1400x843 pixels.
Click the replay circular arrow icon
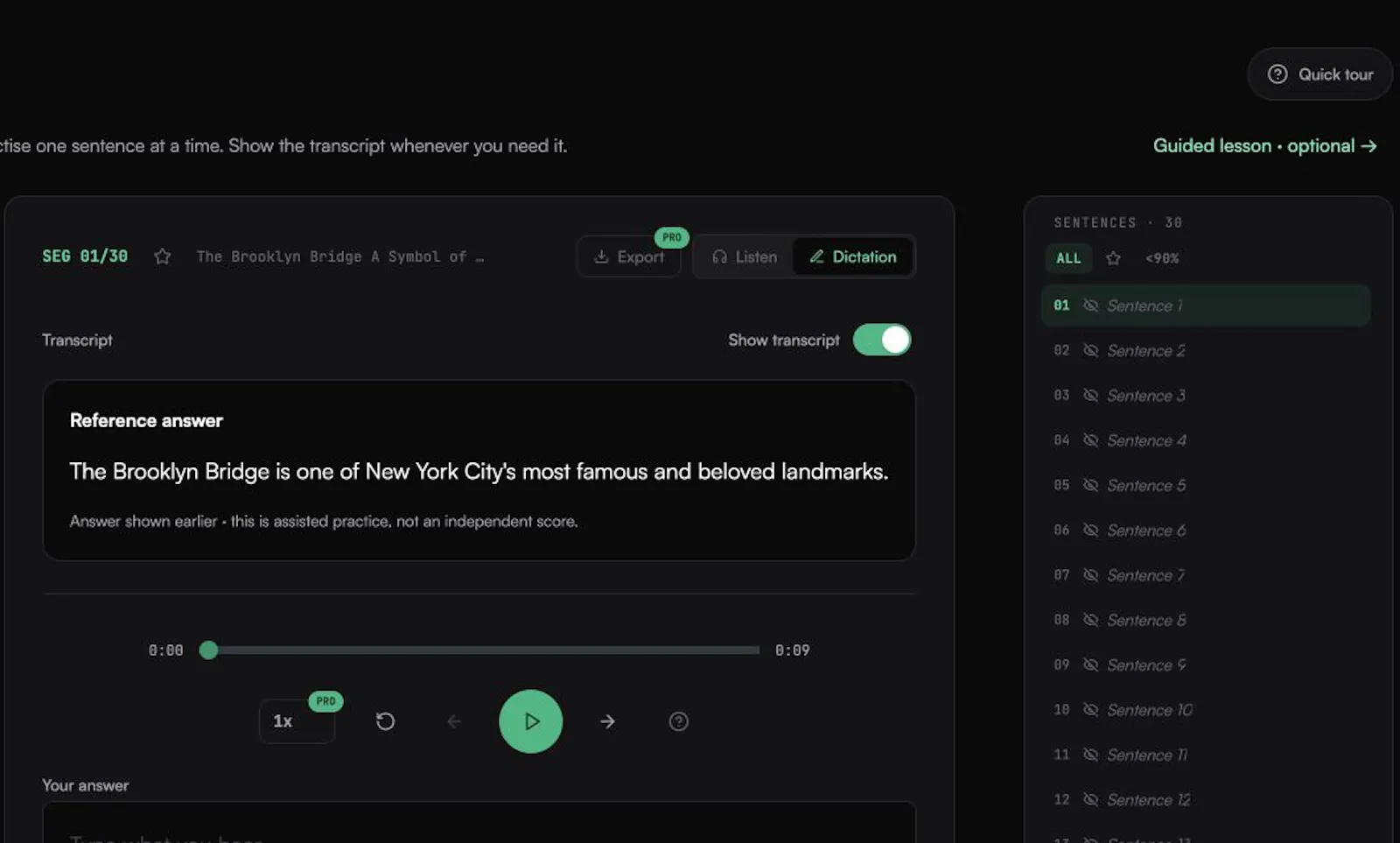385,721
